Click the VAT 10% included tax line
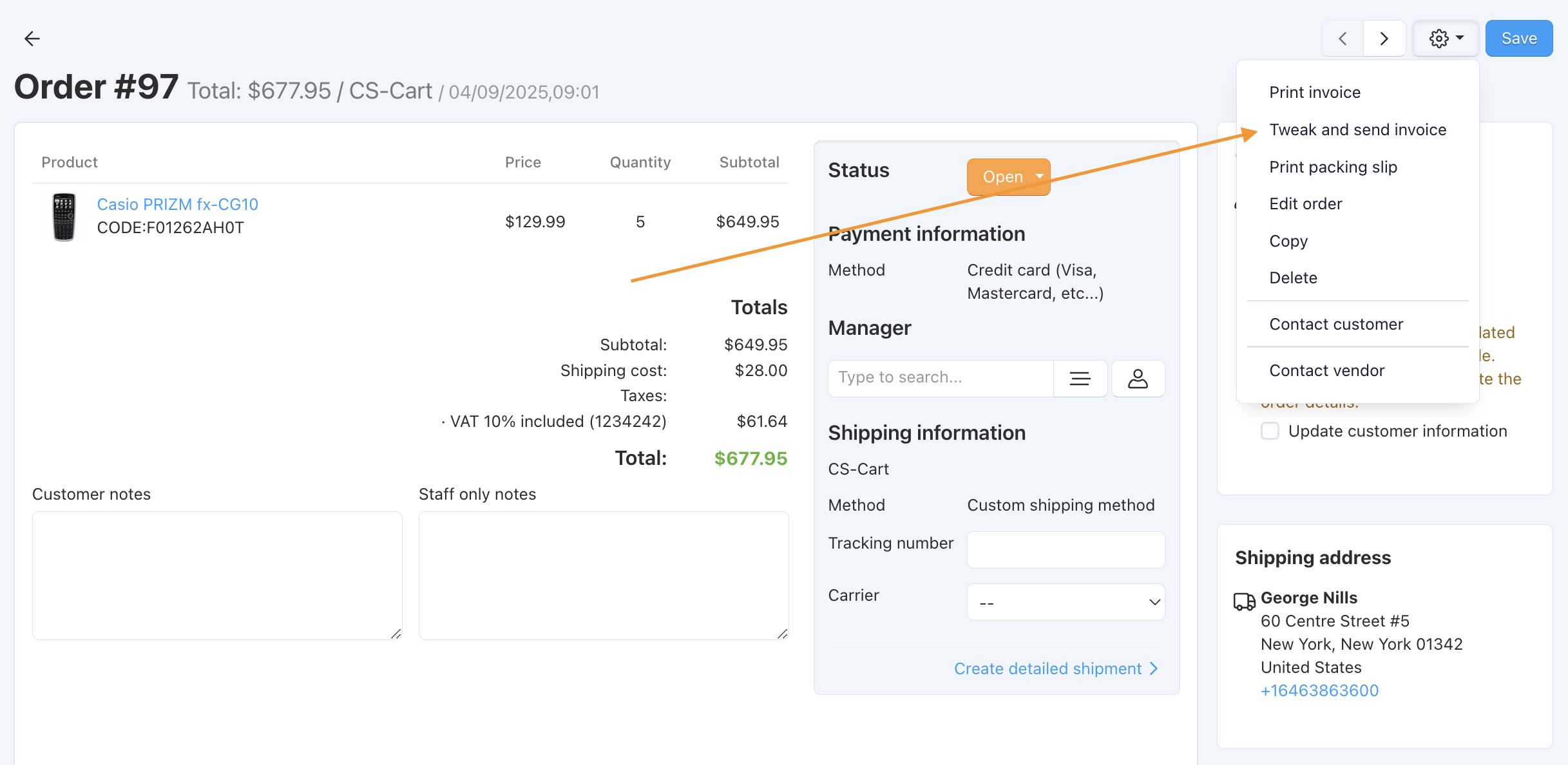The image size is (1568, 765). [x=554, y=421]
